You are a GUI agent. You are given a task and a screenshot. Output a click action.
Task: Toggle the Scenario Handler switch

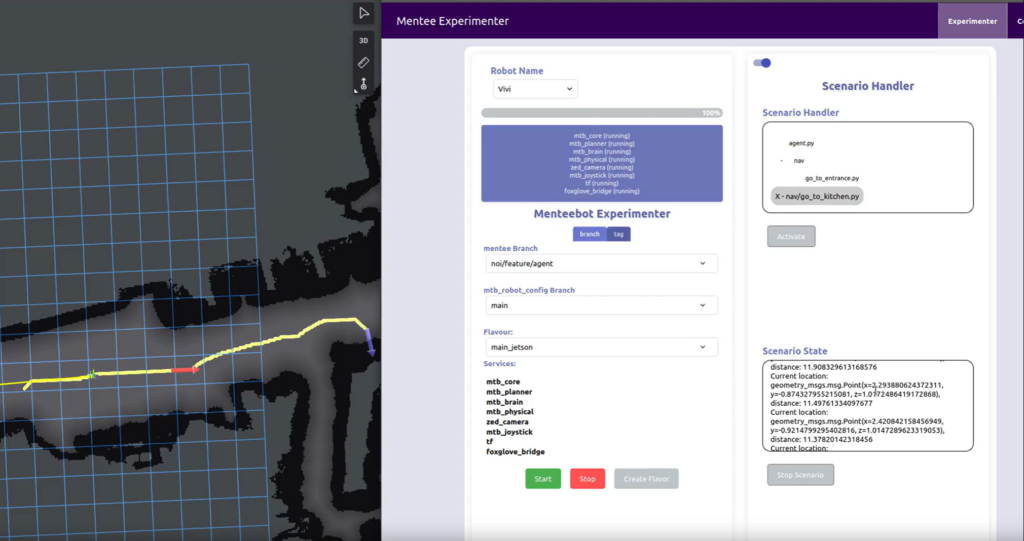click(763, 63)
